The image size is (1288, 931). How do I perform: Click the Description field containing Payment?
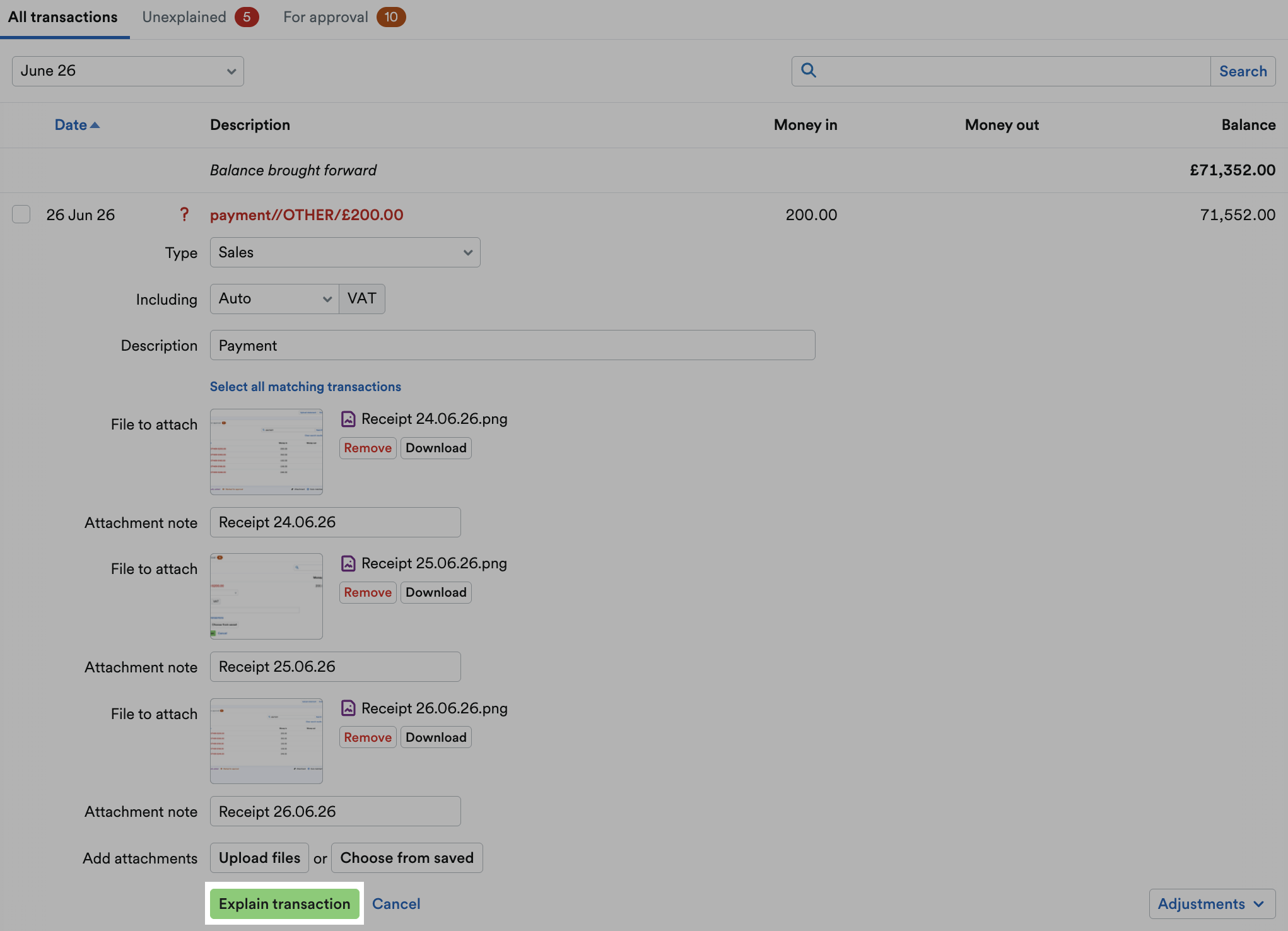point(512,345)
